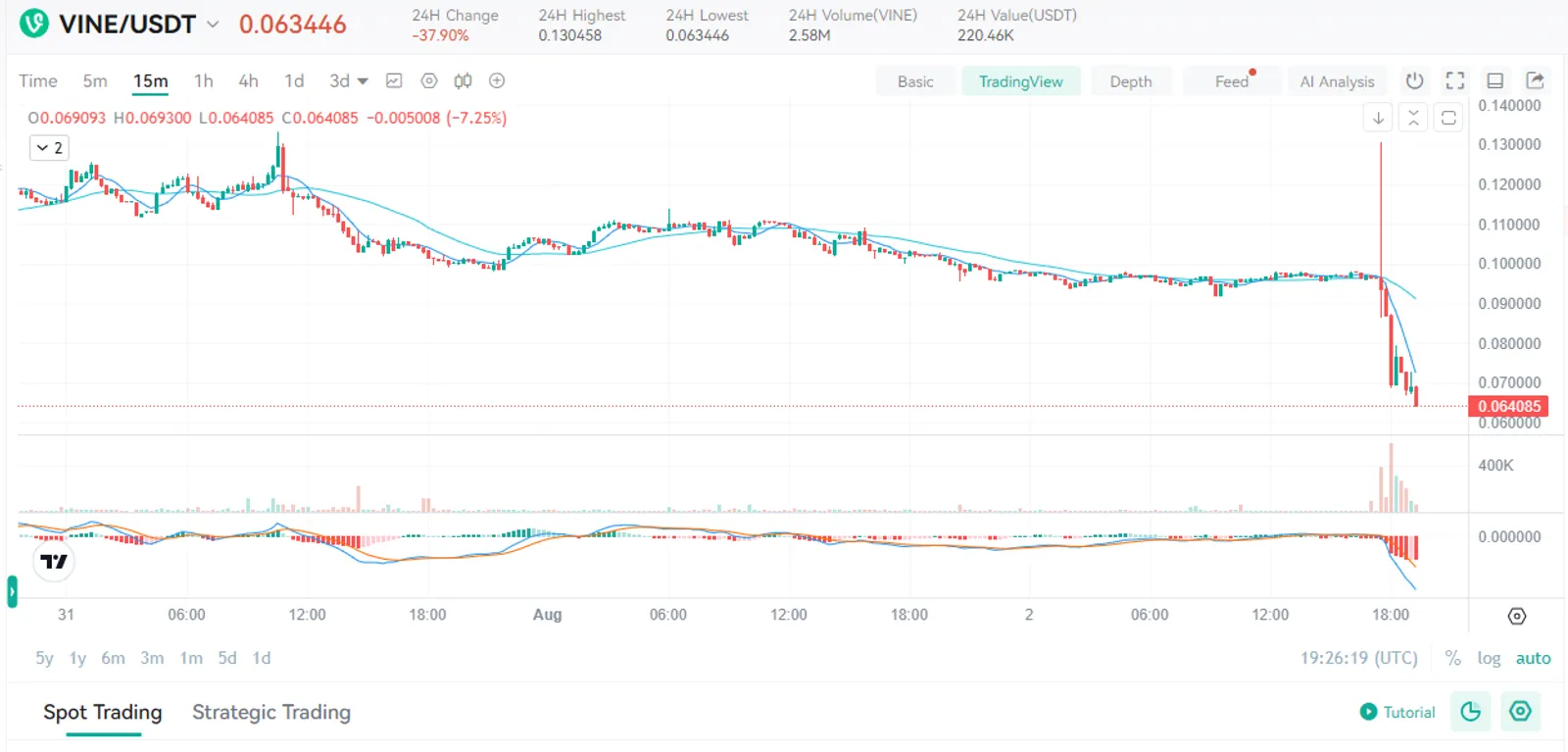Click the Aug label on time axis

pyautogui.click(x=547, y=615)
